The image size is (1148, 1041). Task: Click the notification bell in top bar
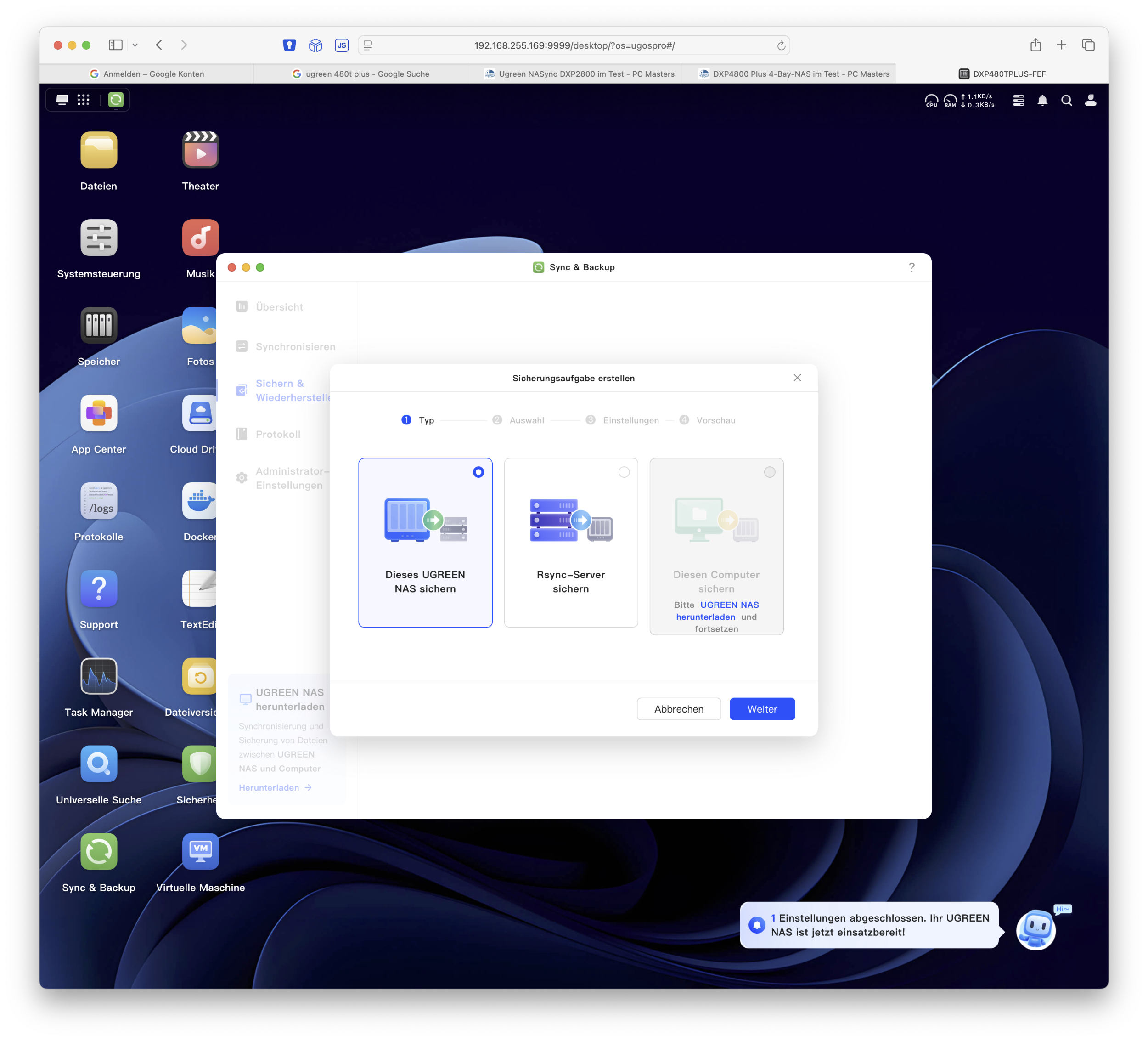(x=1042, y=100)
